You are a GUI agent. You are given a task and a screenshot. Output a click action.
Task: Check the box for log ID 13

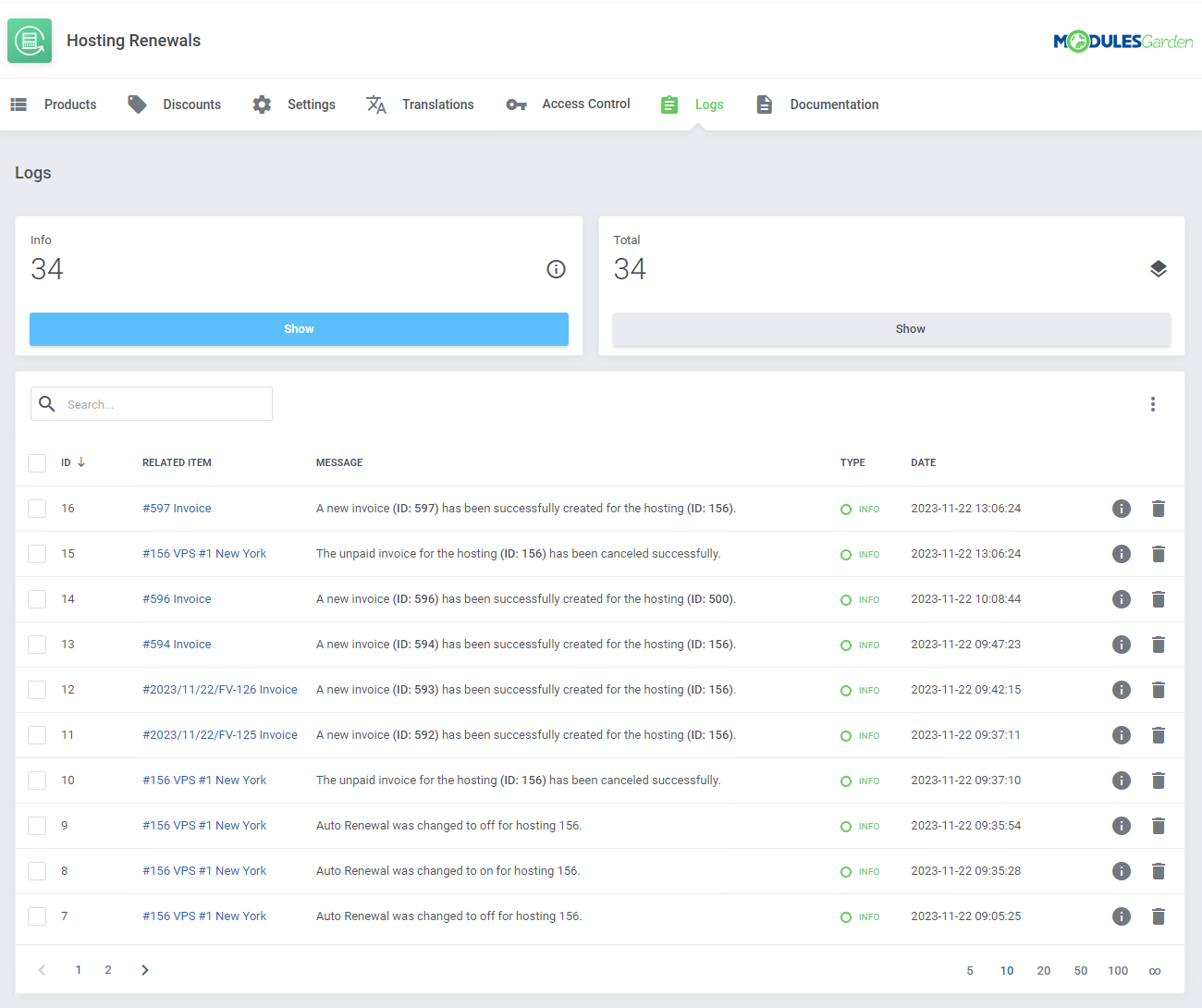point(37,645)
